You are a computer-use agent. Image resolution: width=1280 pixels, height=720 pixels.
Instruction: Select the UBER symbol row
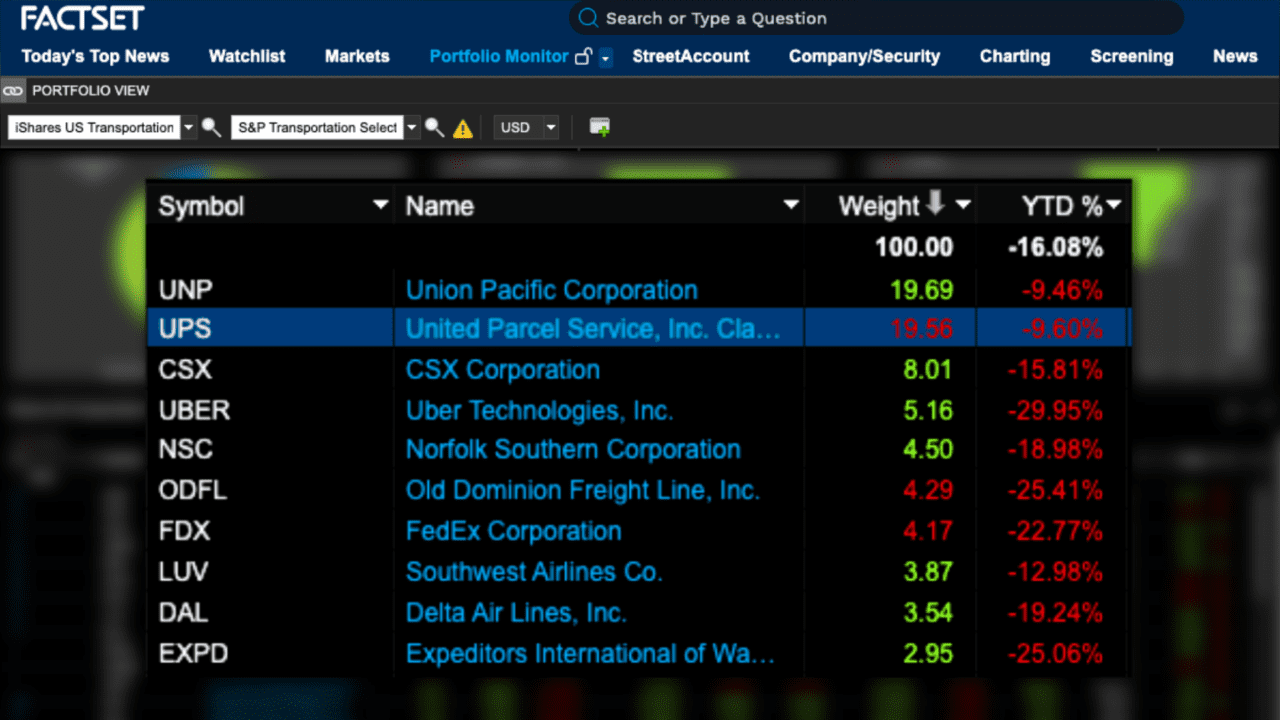coord(194,410)
